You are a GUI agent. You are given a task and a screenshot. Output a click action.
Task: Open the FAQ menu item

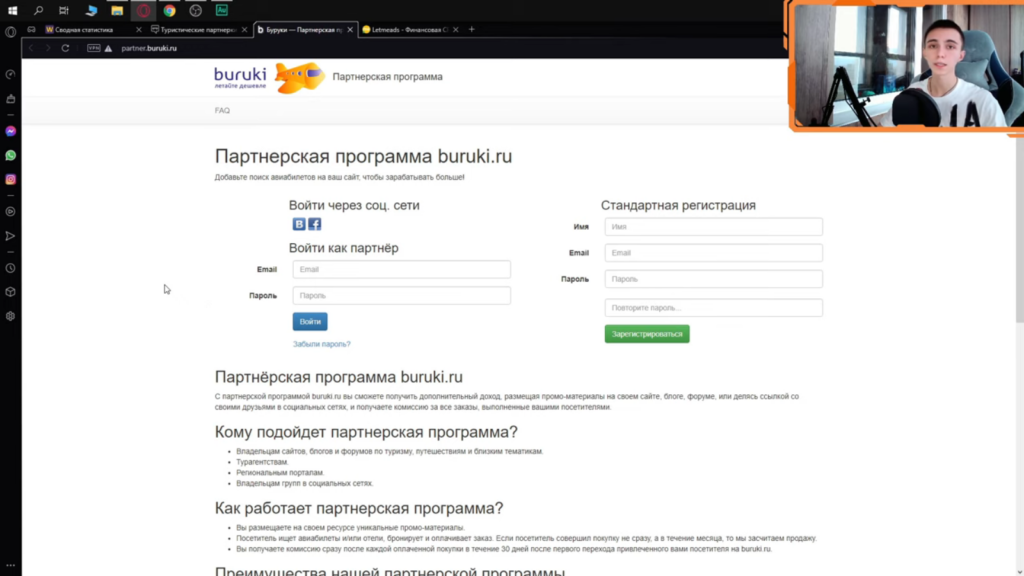pyautogui.click(x=222, y=110)
